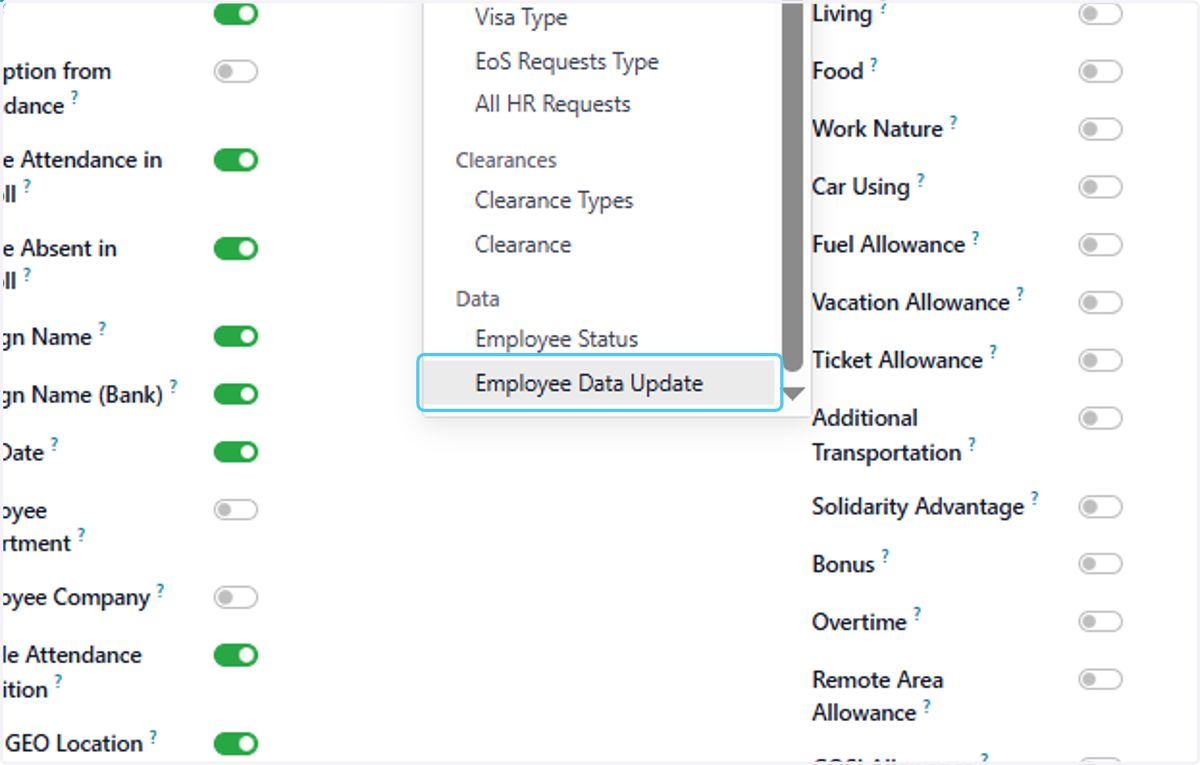Switch on the Fuel Allowance toggle
This screenshot has height=765, width=1200.
(1100, 245)
